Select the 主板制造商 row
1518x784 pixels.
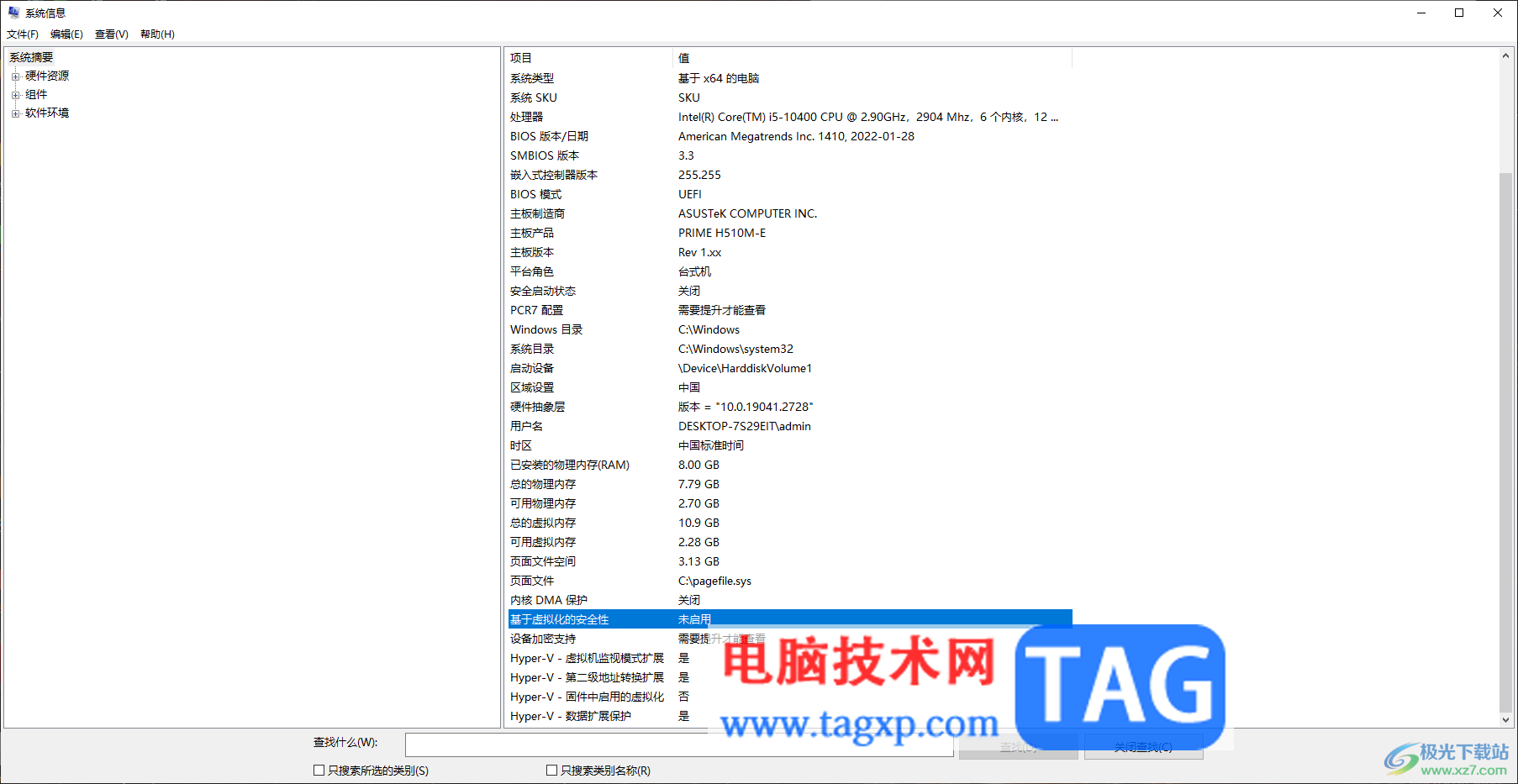click(x=790, y=213)
